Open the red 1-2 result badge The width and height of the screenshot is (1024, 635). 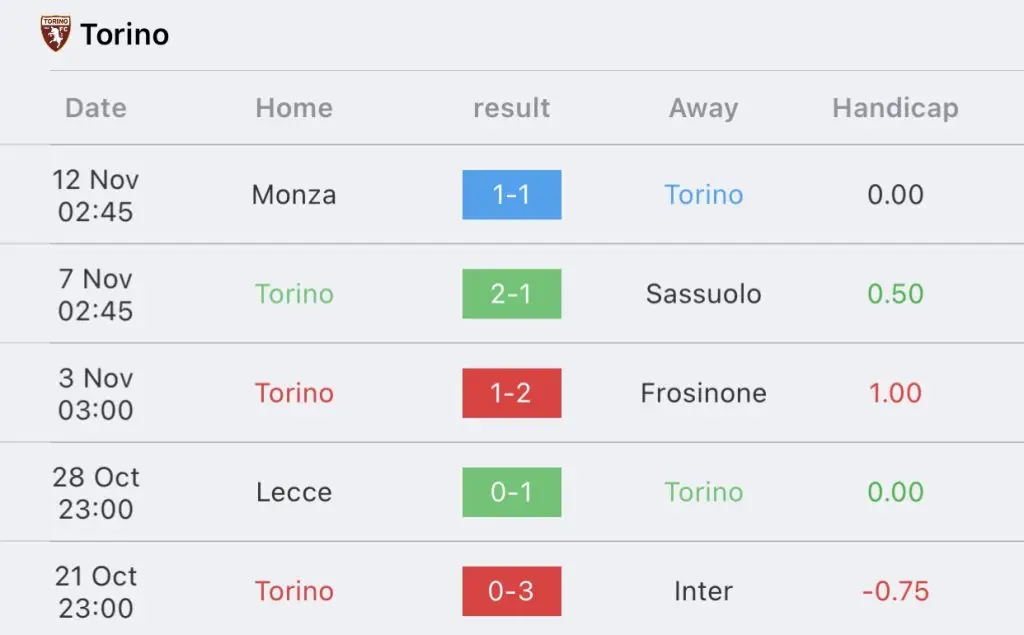pos(511,393)
